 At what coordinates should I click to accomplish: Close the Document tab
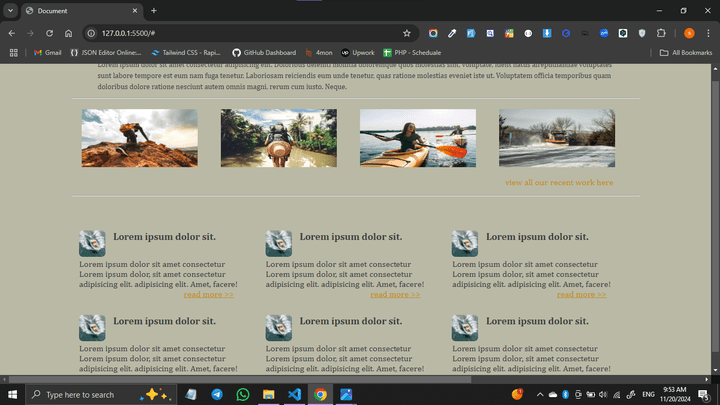135,11
